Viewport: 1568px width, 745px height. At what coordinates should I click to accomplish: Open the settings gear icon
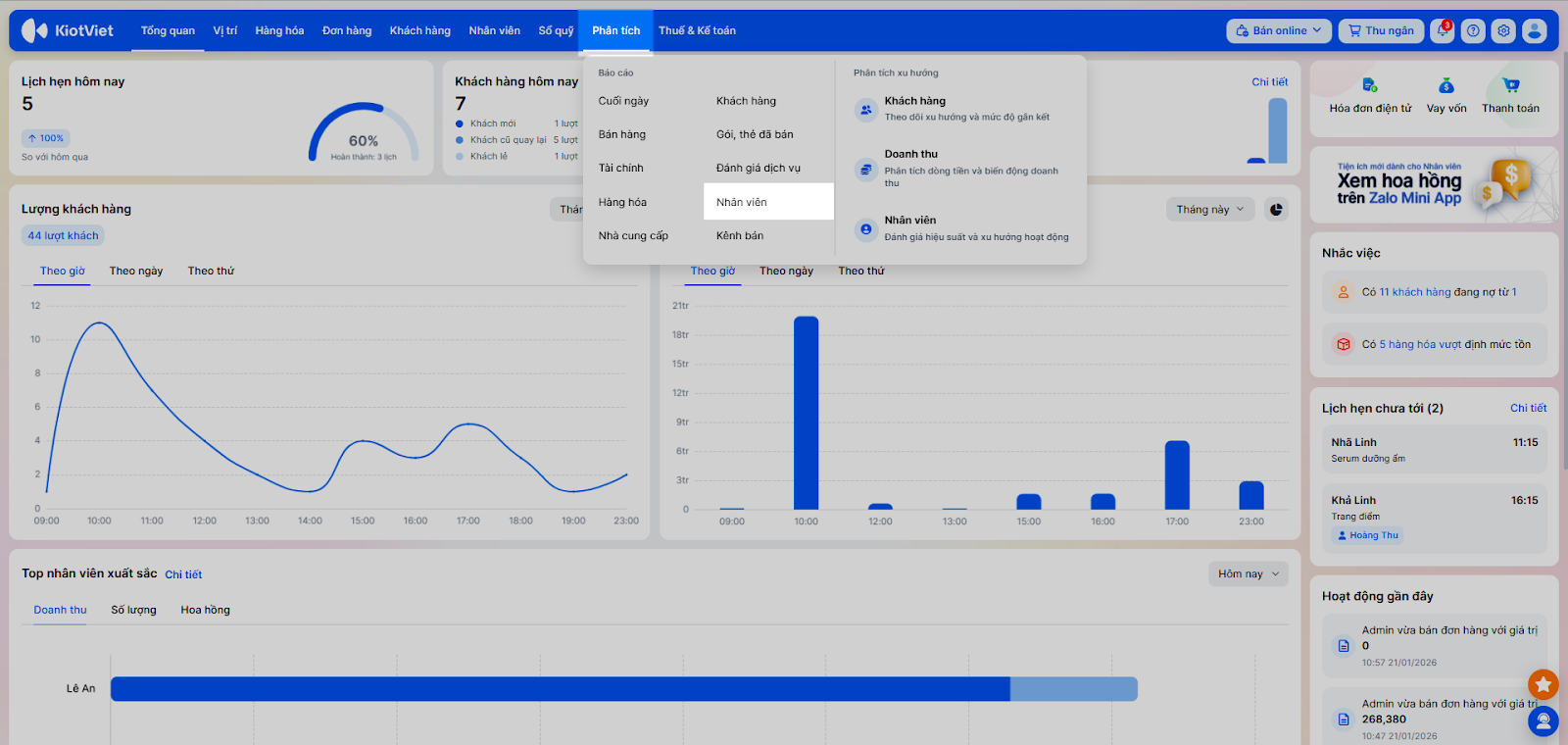[1503, 30]
